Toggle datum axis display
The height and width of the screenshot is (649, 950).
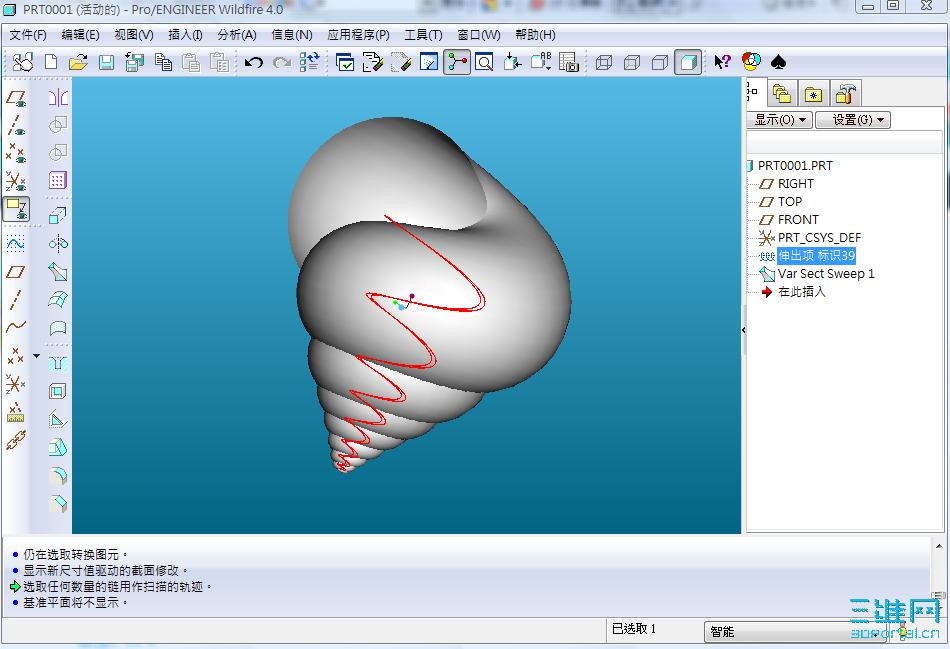[x=16, y=125]
